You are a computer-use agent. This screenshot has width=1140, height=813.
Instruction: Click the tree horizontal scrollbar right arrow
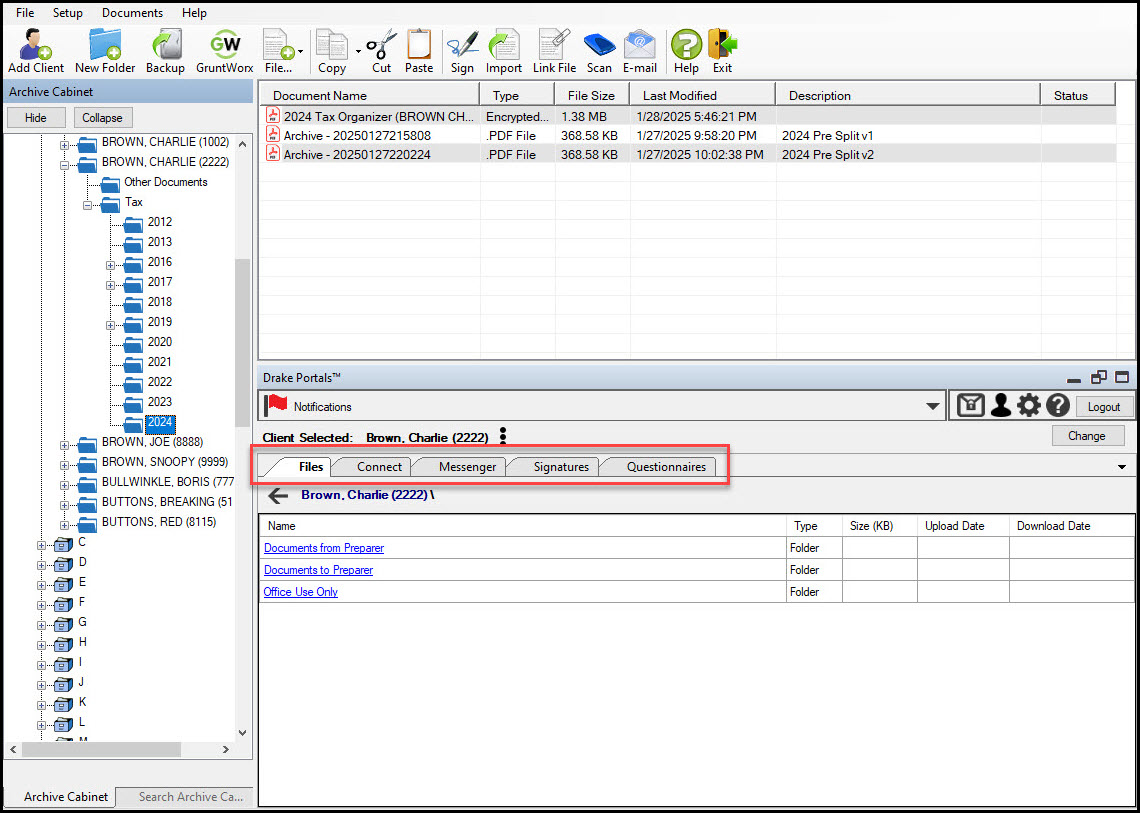click(x=225, y=749)
